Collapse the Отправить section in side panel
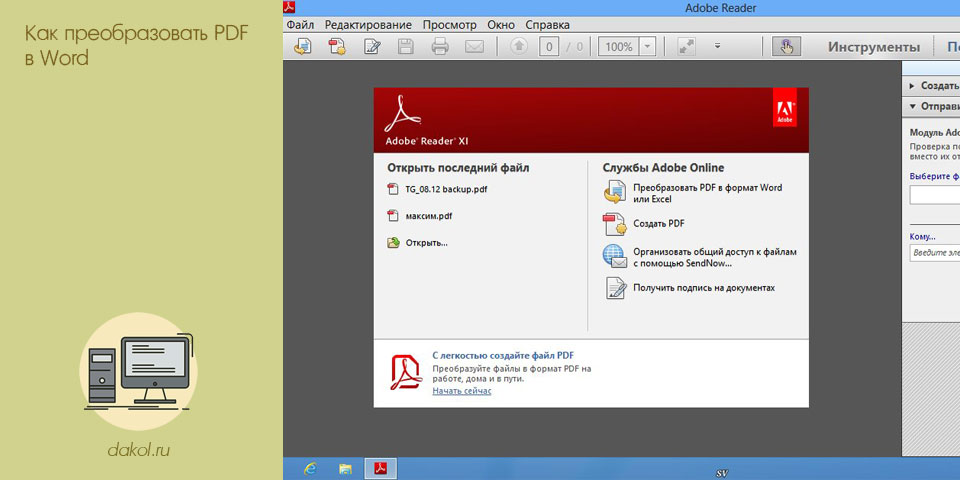Screen dimensions: 960x480 931,106
